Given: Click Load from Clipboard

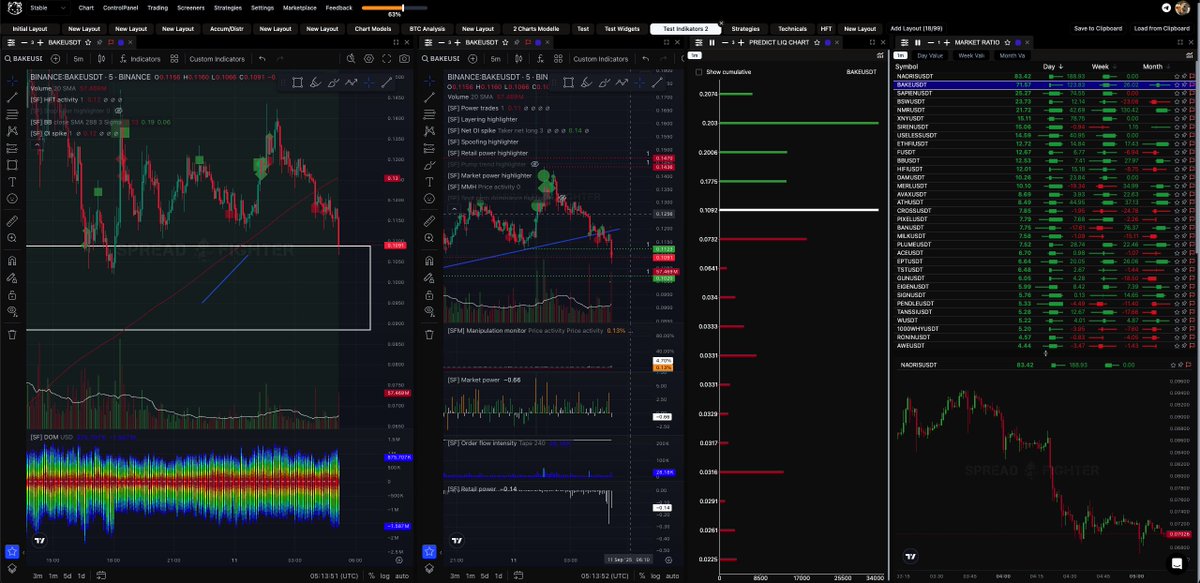Looking at the screenshot, I should pos(1160,29).
